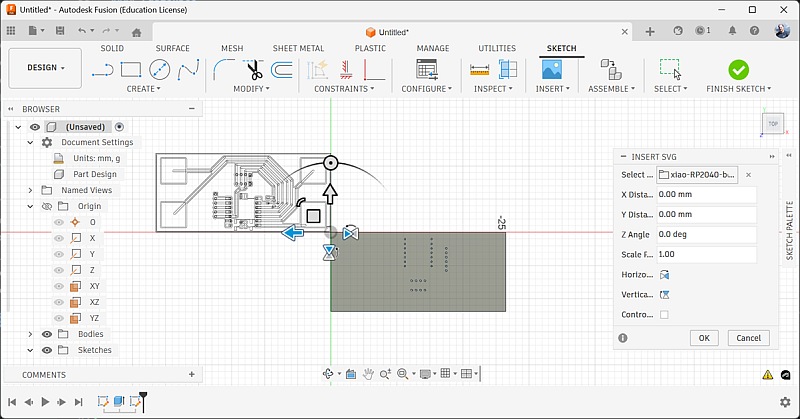Screen dimensions: 800x419
Task: Select the Line sketch tool
Action: point(103,70)
